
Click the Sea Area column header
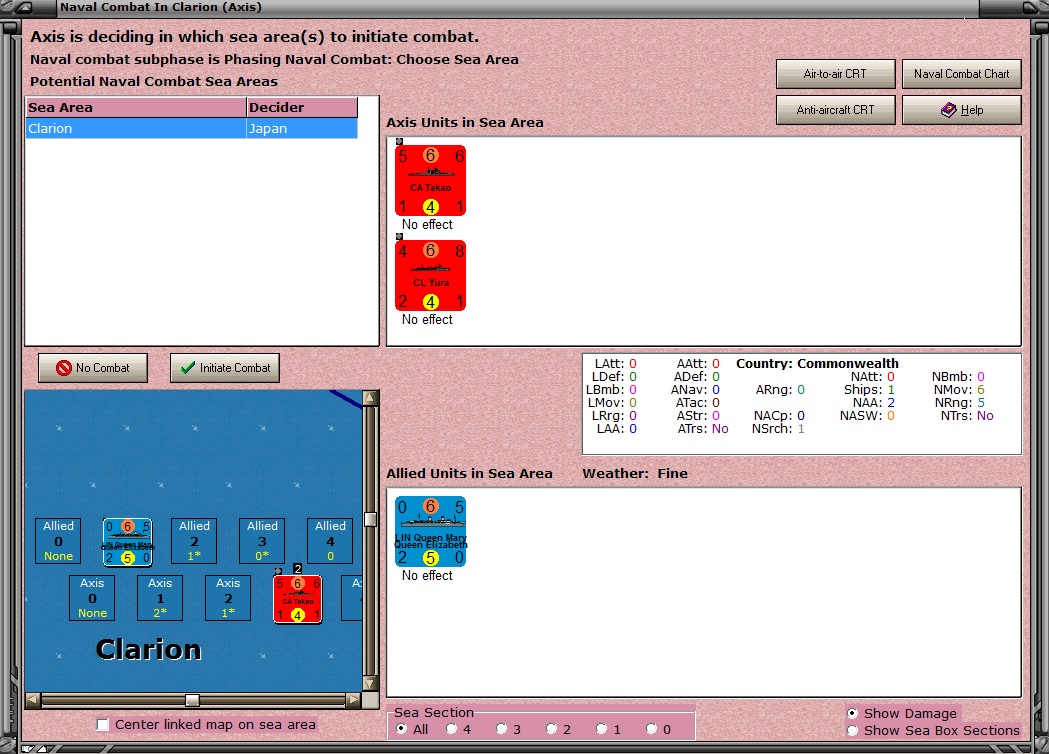(x=136, y=108)
